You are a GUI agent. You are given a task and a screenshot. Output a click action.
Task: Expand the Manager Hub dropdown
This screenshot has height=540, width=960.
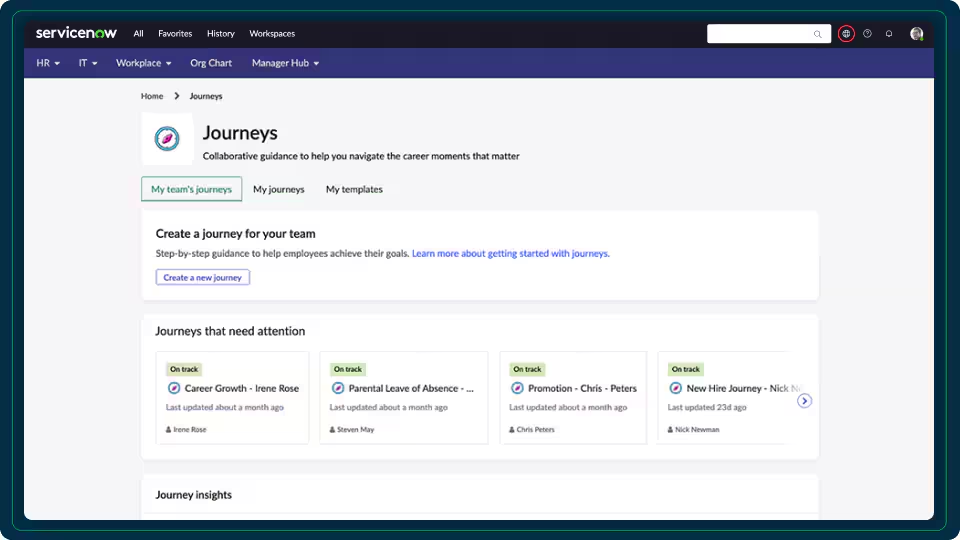[x=285, y=63]
